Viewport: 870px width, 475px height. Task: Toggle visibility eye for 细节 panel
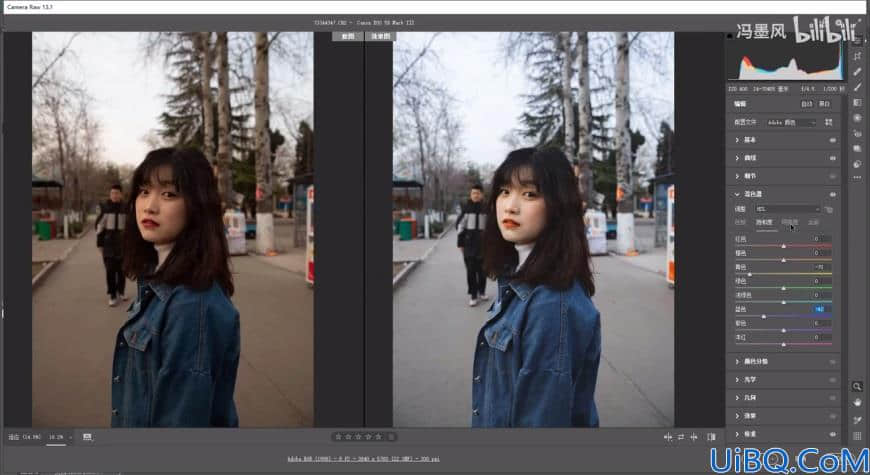(x=832, y=176)
